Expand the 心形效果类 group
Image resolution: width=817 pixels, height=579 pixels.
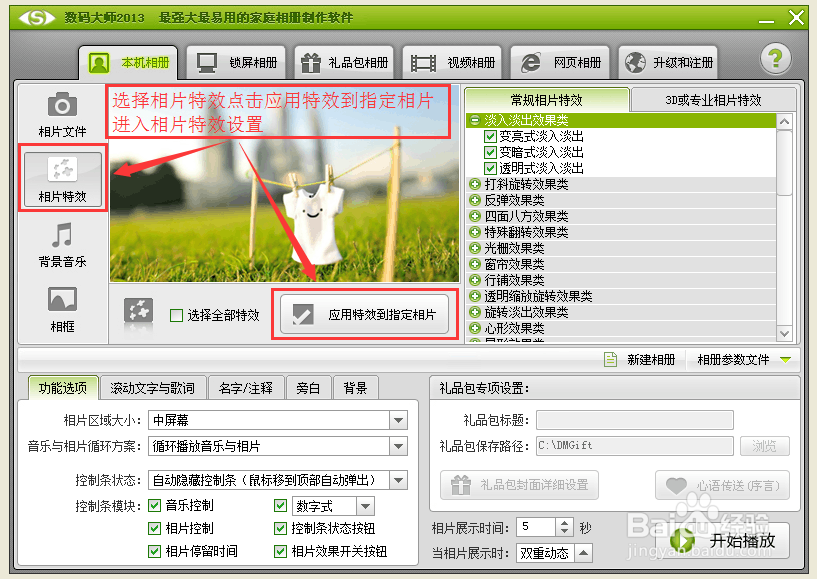click(x=474, y=328)
